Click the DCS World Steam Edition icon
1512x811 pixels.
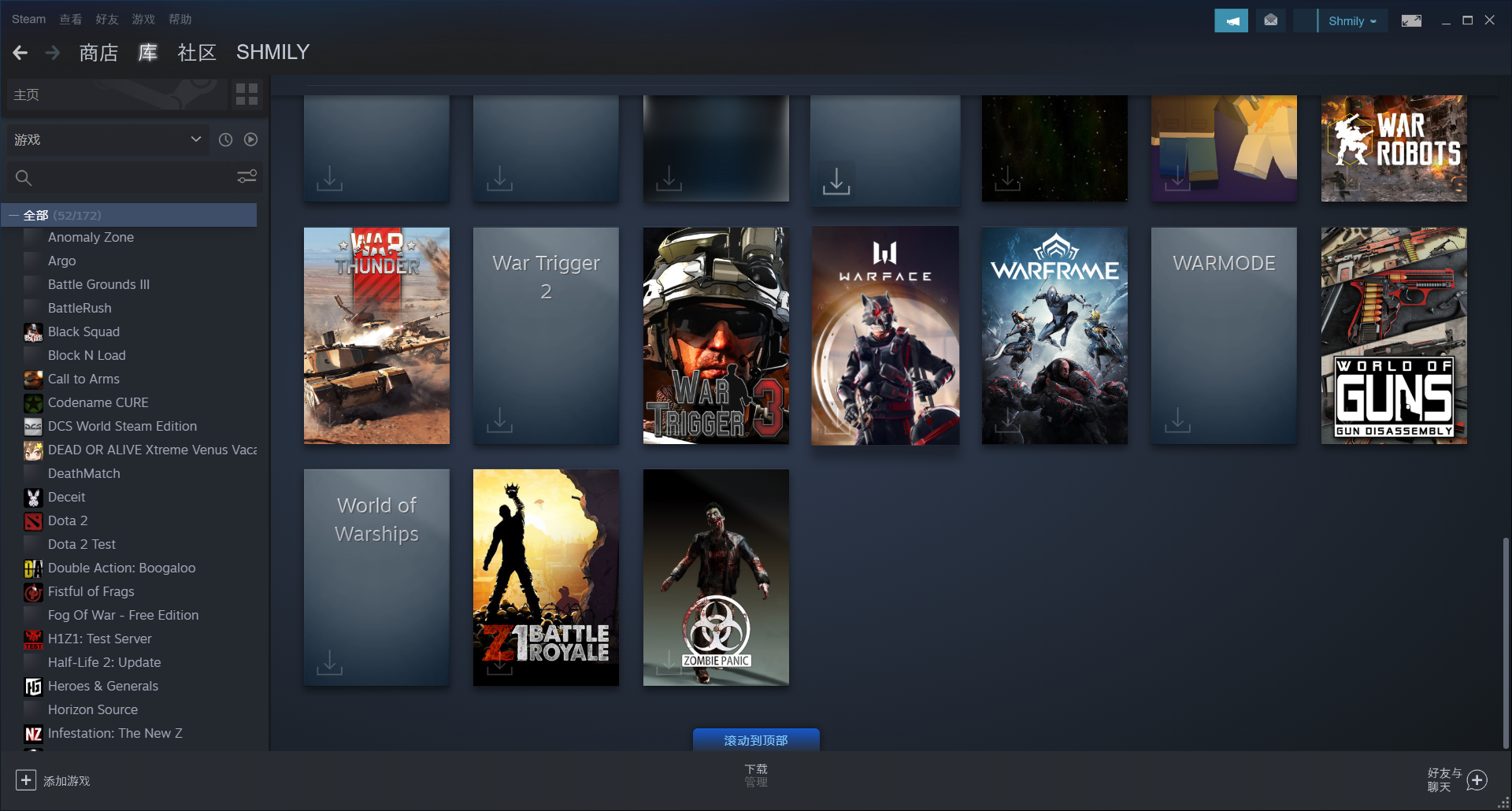[x=33, y=427]
